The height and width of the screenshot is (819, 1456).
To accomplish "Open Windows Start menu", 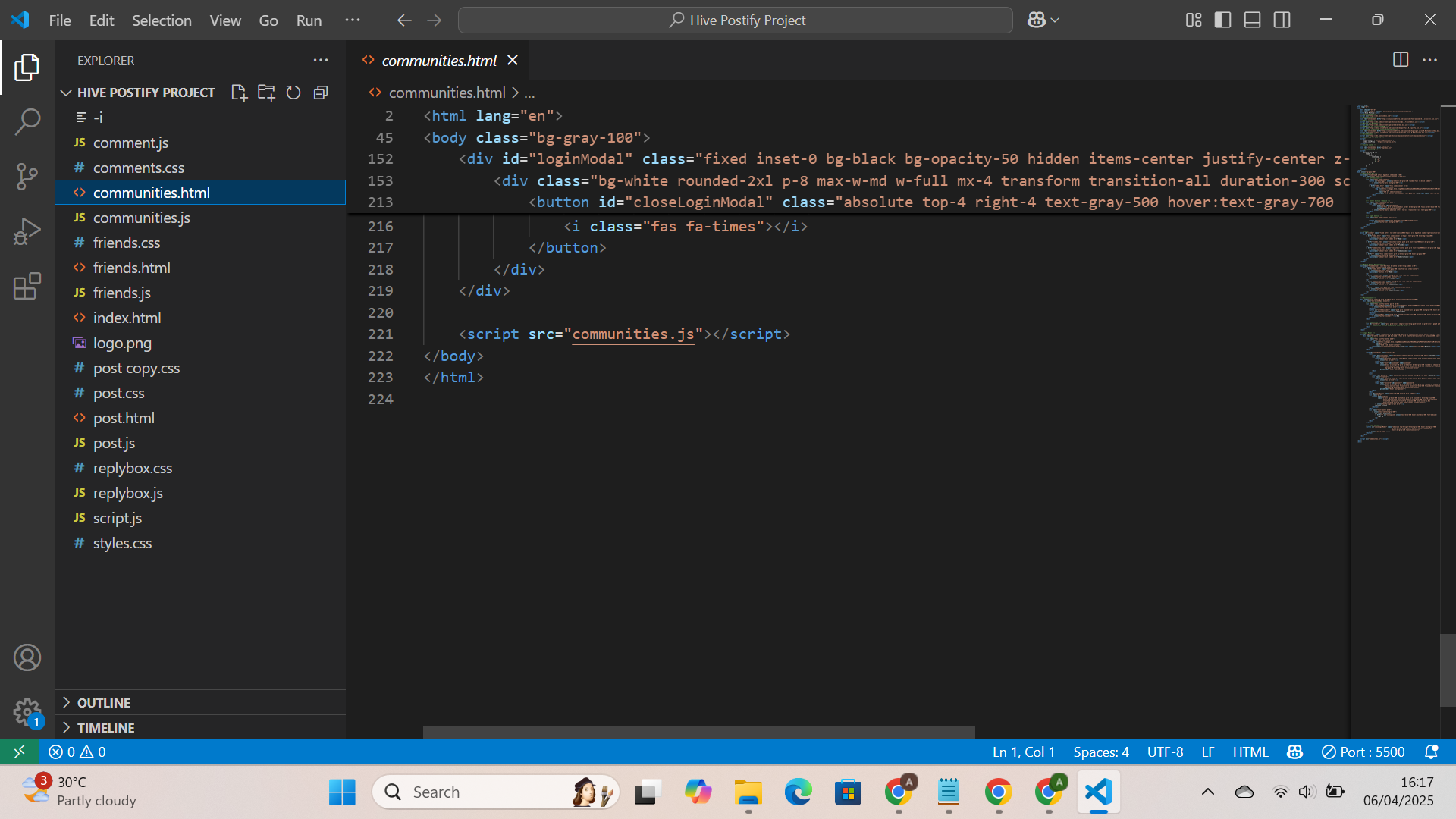I will pos(342,792).
